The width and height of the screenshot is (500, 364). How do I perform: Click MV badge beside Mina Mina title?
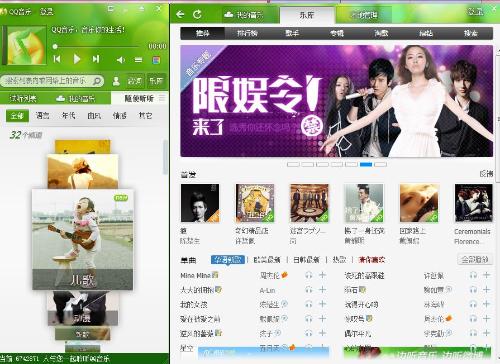[x=215, y=275]
